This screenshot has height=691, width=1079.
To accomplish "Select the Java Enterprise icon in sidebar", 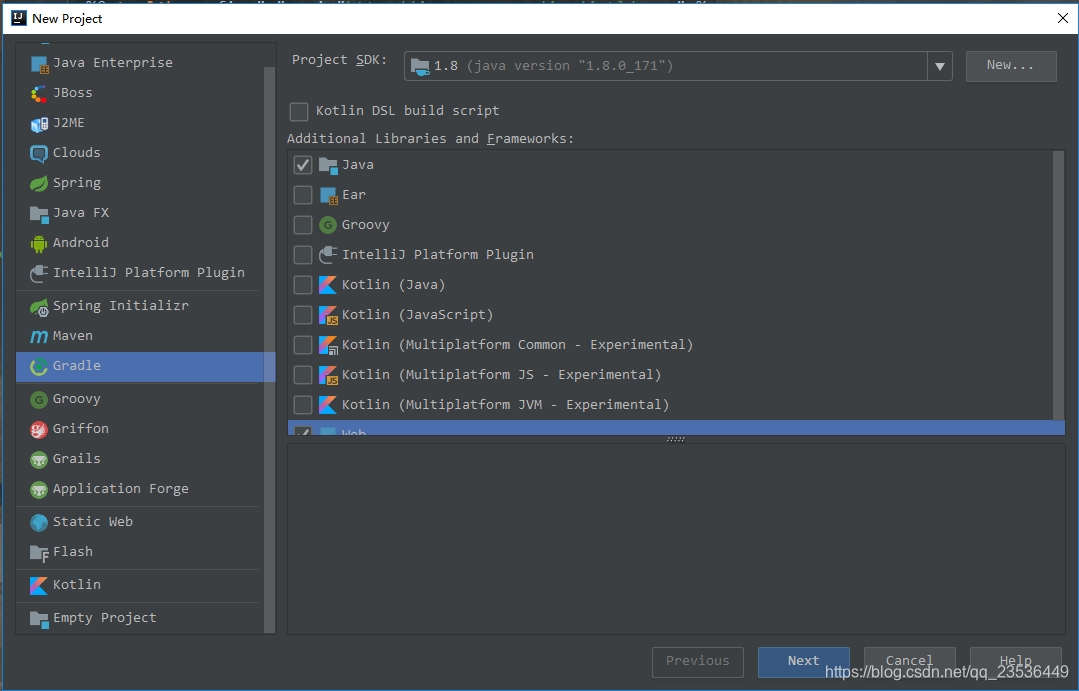I will (x=39, y=64).
